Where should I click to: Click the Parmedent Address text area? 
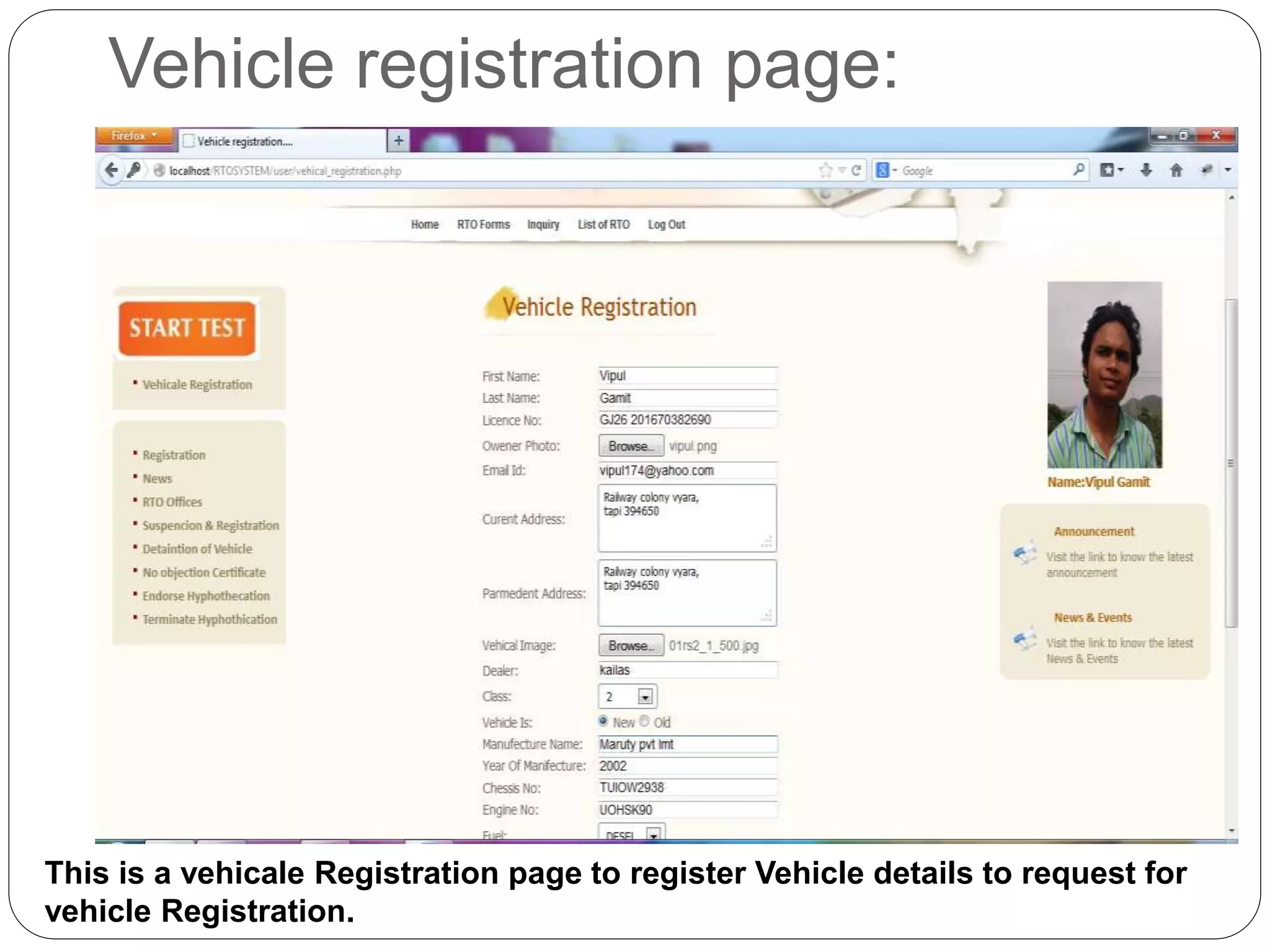[687, 593]
